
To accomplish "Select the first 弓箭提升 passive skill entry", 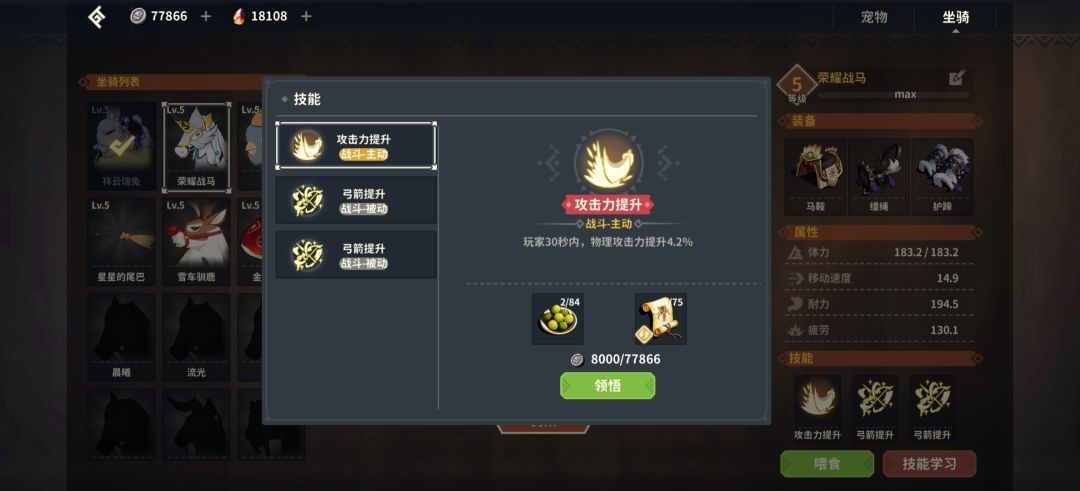I will (x=356, y=200).
